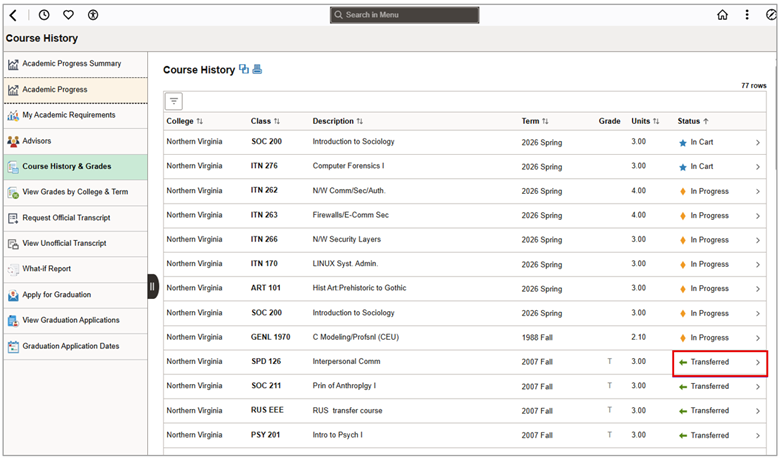The width and height of the screenshot is (780, 458).
Task: Open details chevron for SOC 200 In Cart row
Action: coord(758,142)
